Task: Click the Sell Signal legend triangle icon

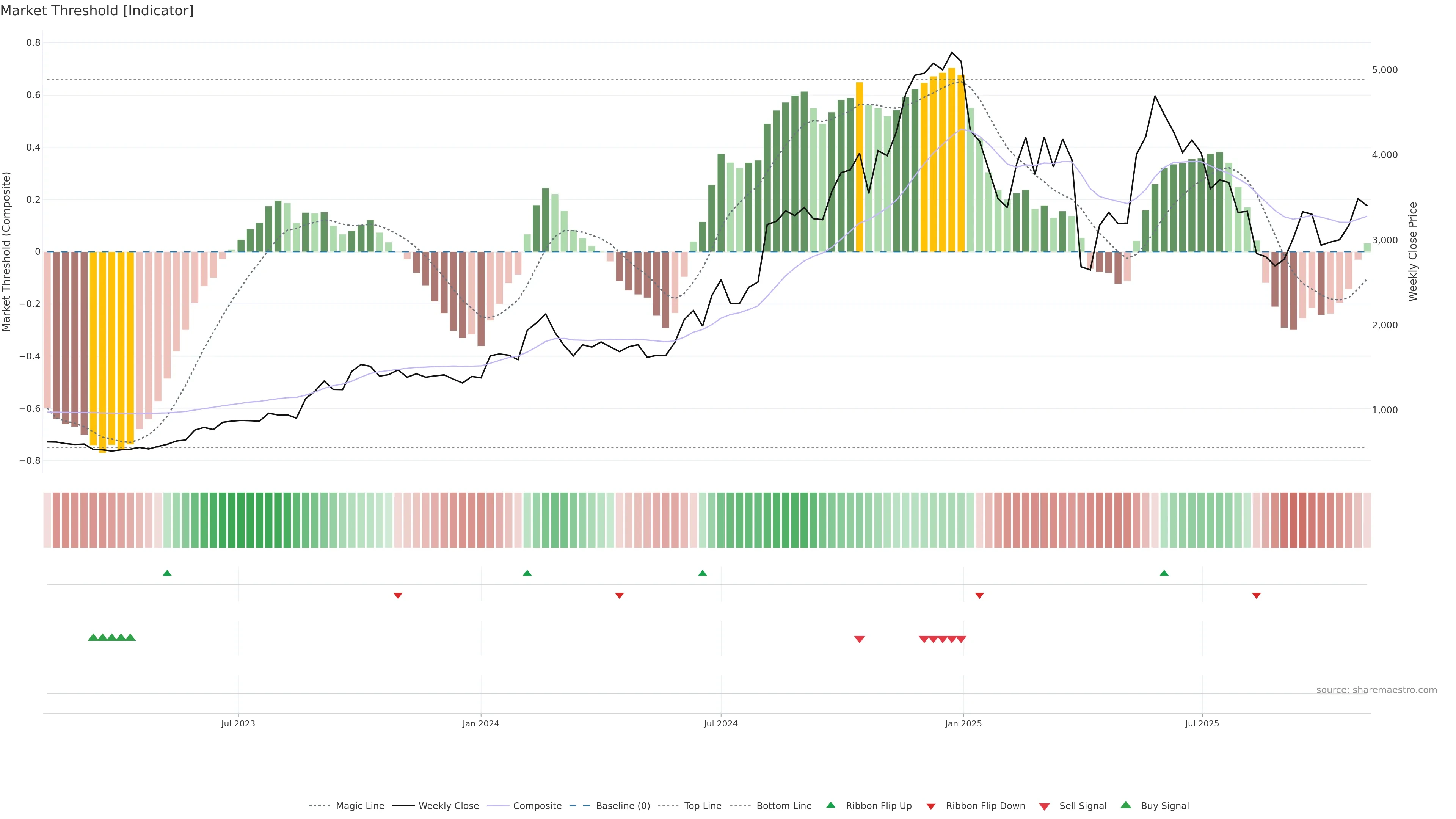Action: (x=1044, y=806)
